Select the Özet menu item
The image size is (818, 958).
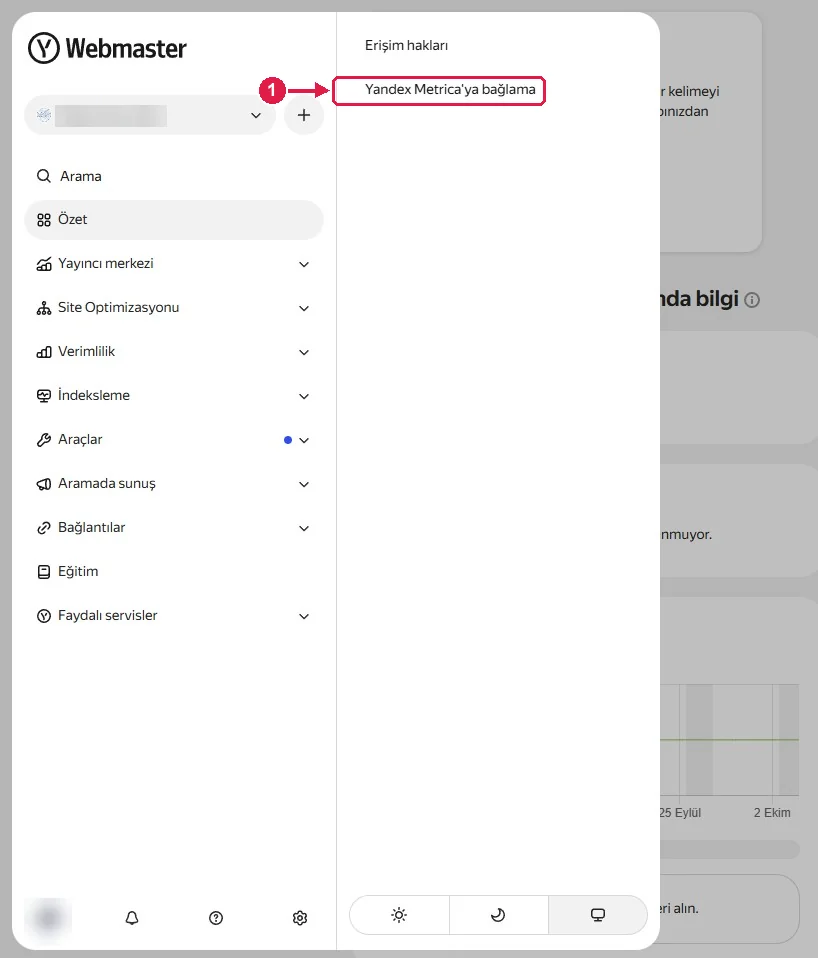click(x=173, y=220)
